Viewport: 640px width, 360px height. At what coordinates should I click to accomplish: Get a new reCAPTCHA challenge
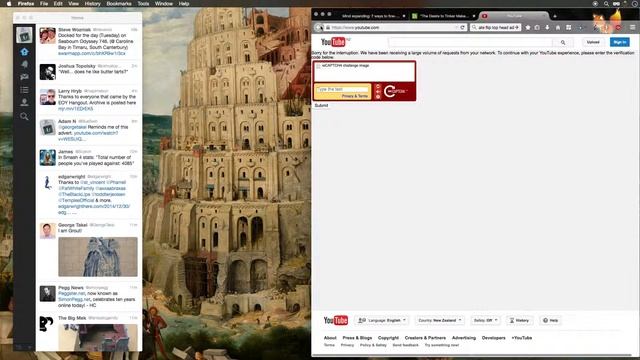(378, 87)
